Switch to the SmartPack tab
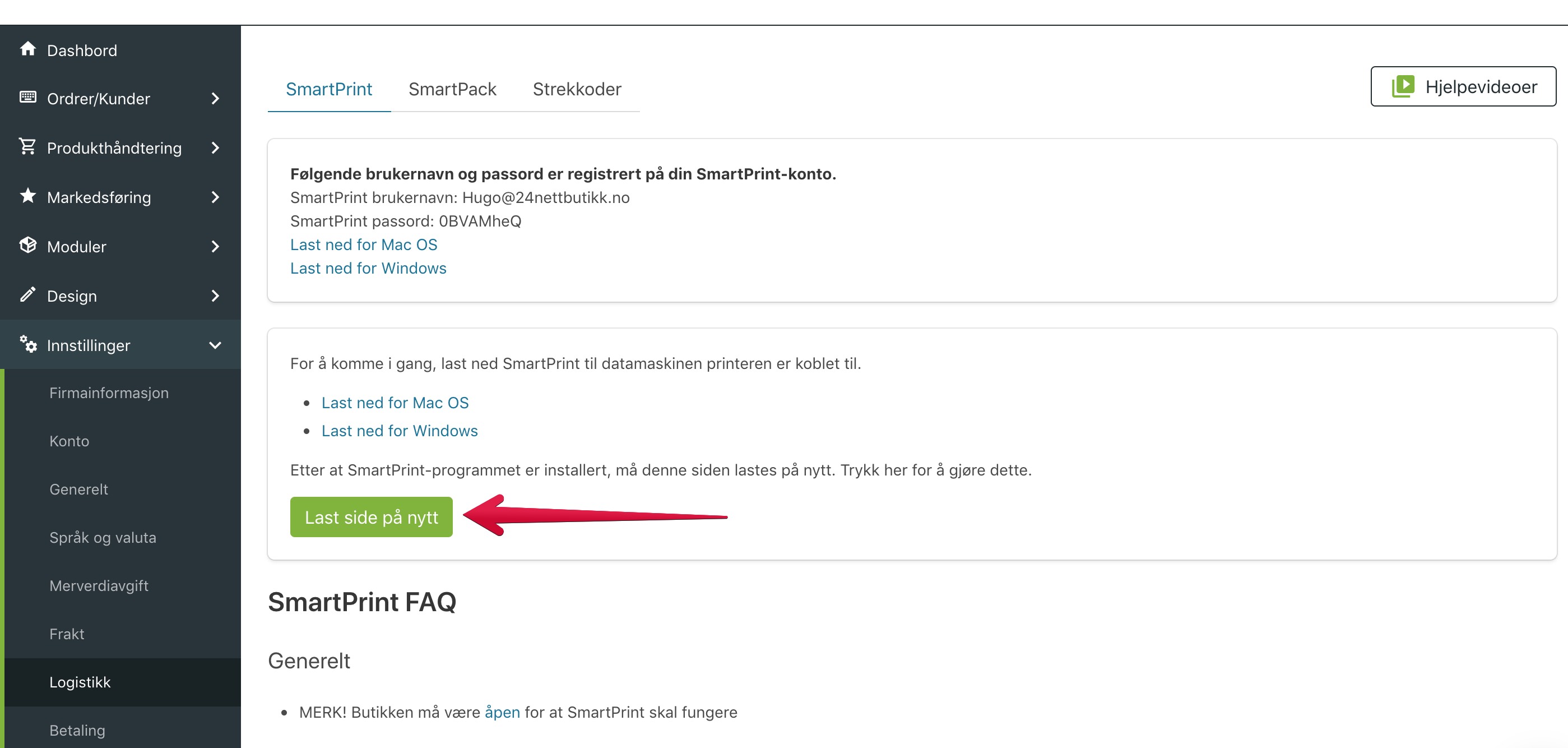The image size is (1568, 748). click(452, 89)
